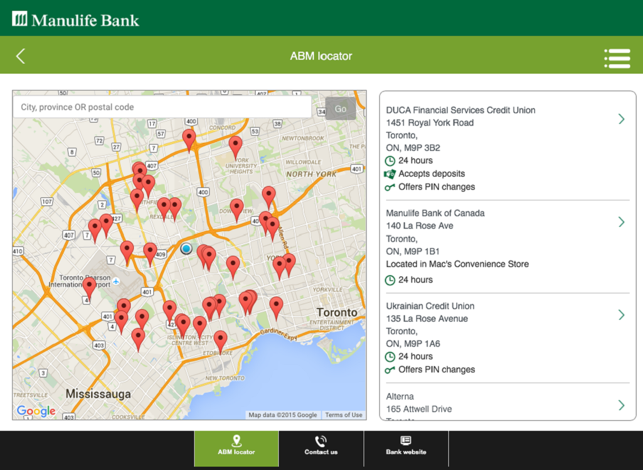Open the Terms of Use map link
This screenshot has width=643, height=470.
point(344,415)
